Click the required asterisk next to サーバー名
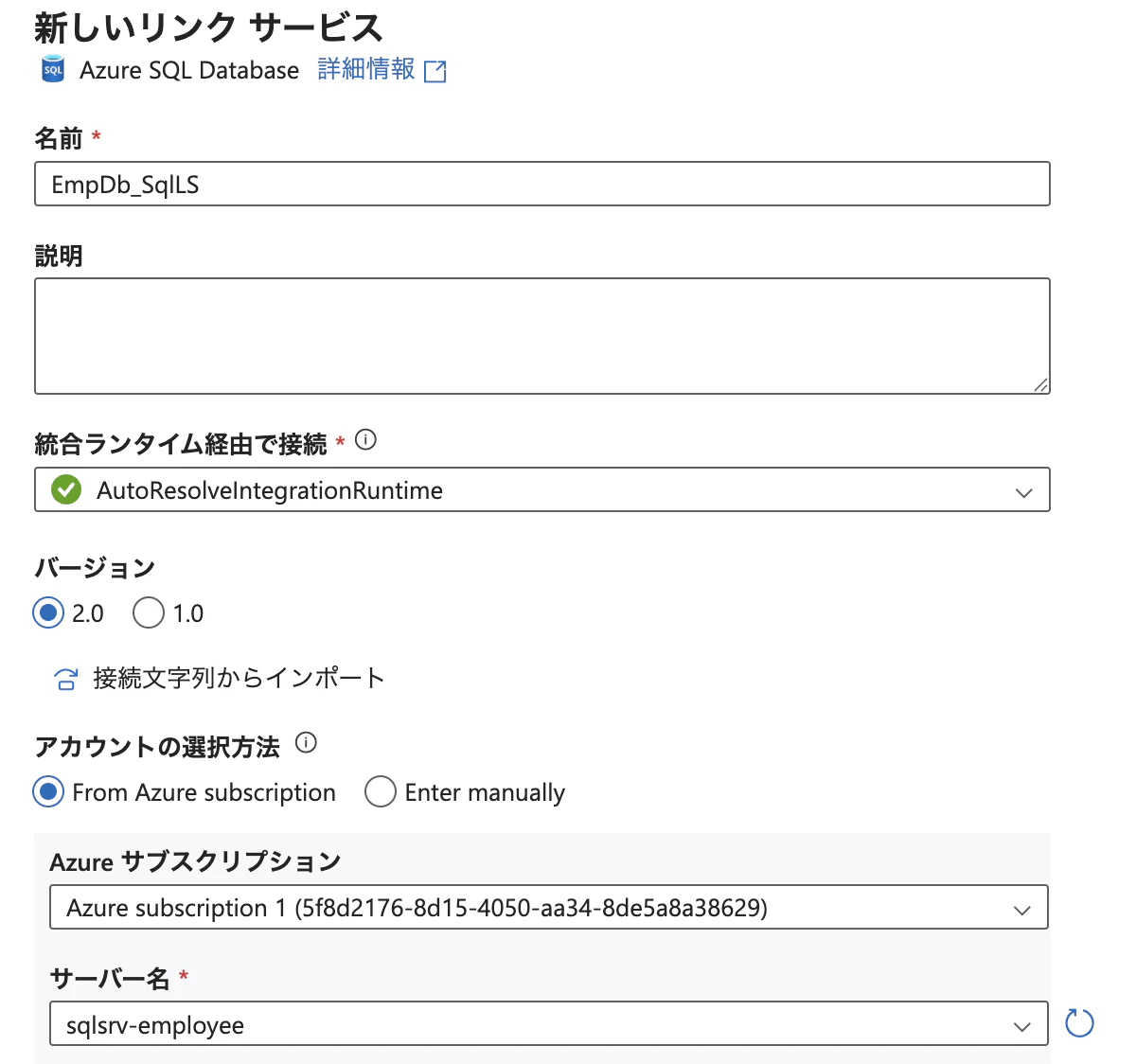 coord(184,980)
